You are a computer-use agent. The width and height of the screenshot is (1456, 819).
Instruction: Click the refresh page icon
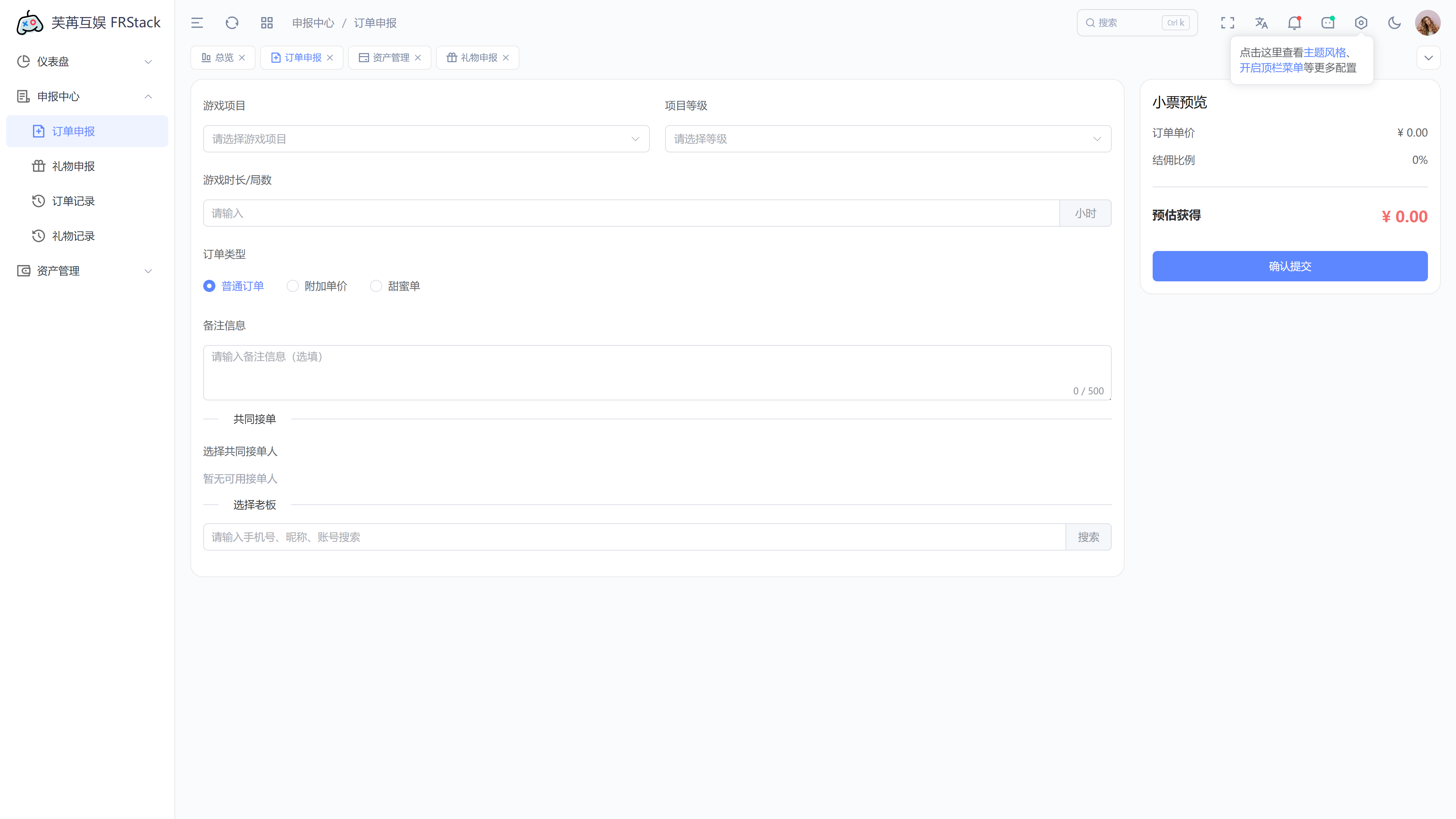232,23
